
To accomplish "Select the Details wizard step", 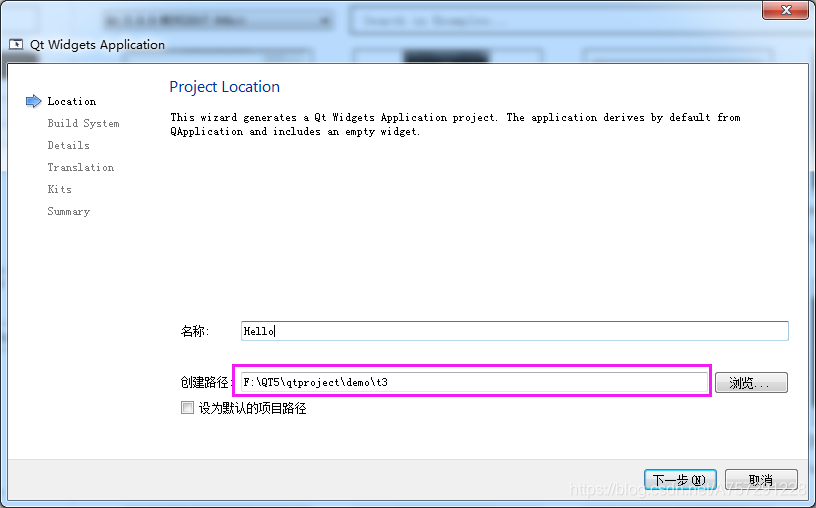I will (68, 145).
